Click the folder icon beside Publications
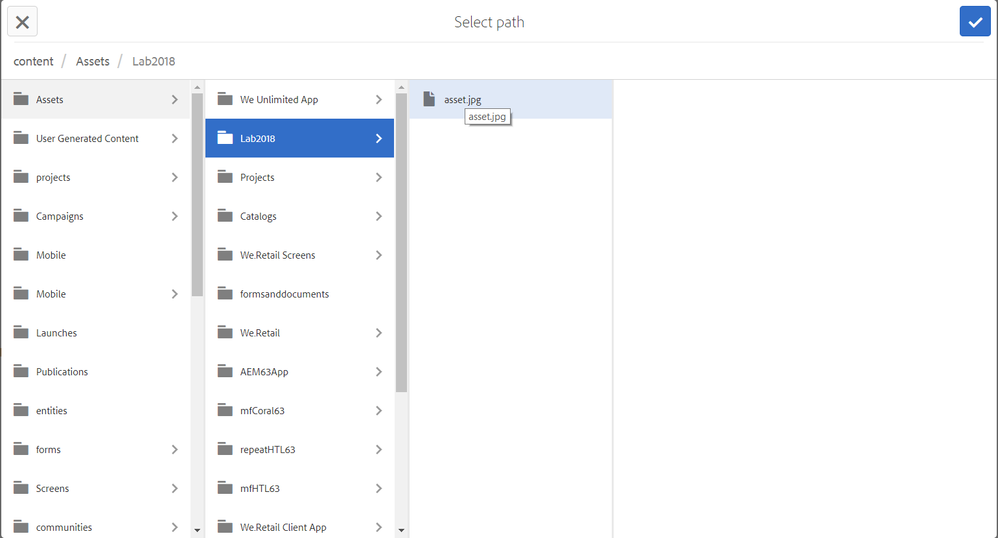The width and height of the screenshot is (998, 538). [x=20, y=372]
